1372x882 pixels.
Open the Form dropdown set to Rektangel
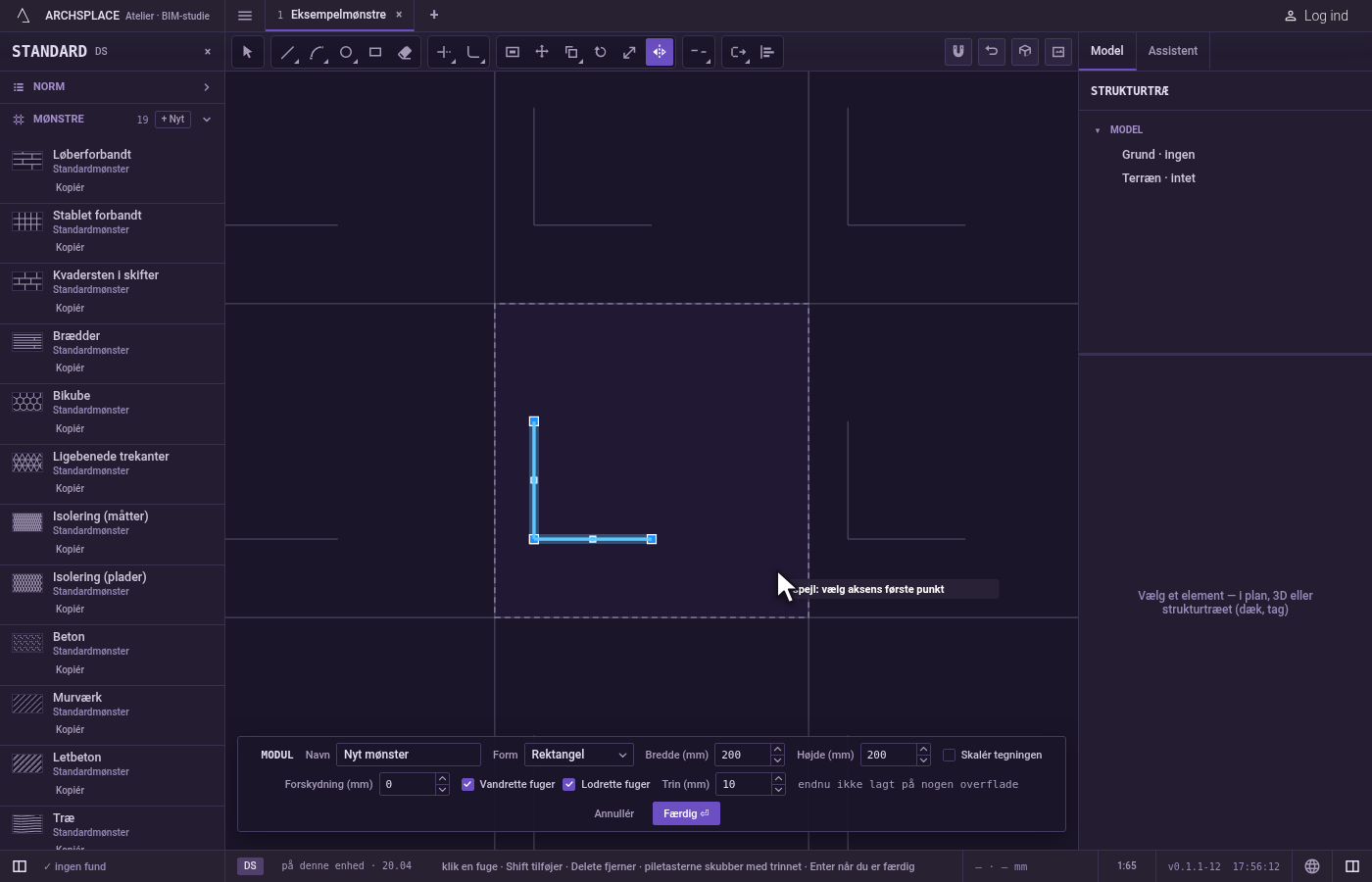coord(579,755)
